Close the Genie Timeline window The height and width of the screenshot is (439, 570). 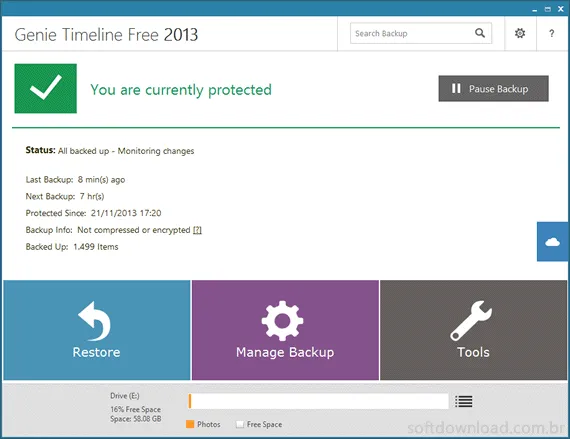click(561, 9)
